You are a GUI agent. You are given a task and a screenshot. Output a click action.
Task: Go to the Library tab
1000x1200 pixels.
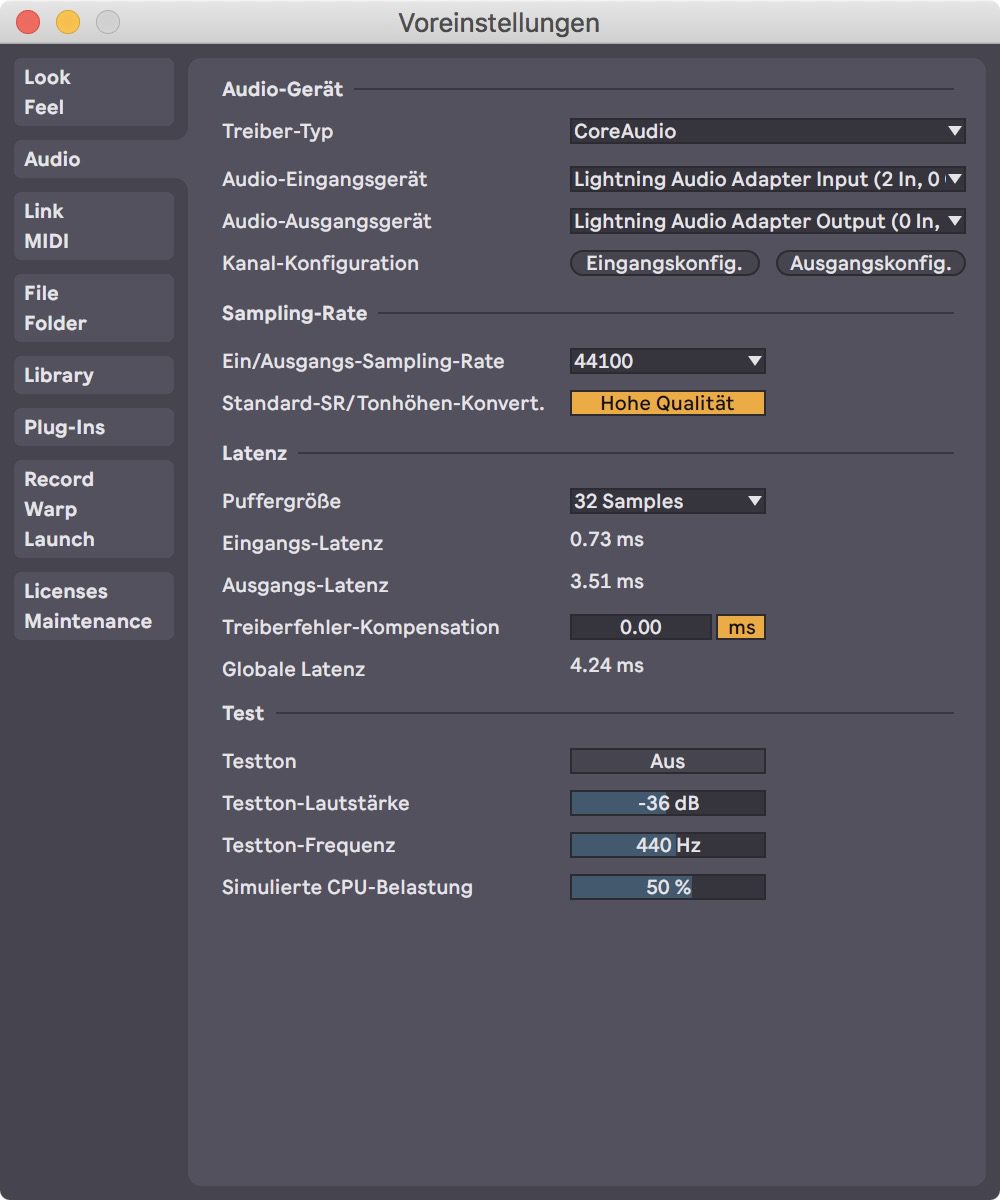point(93,375)
